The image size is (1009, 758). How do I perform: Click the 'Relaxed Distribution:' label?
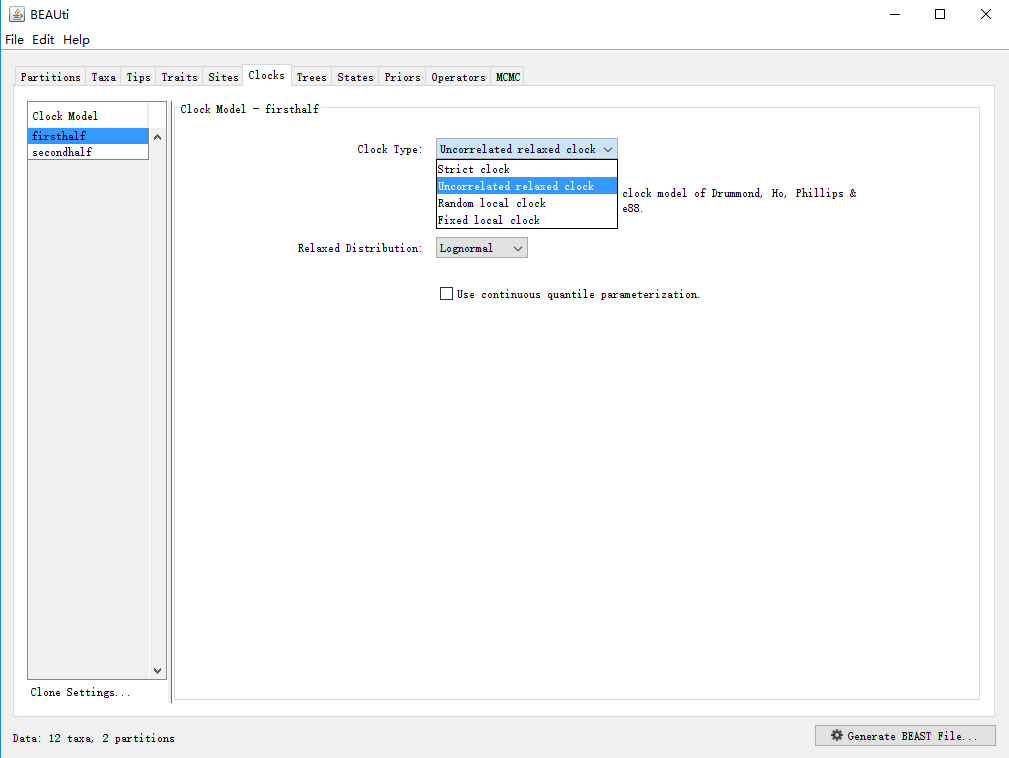pos(360,248)
